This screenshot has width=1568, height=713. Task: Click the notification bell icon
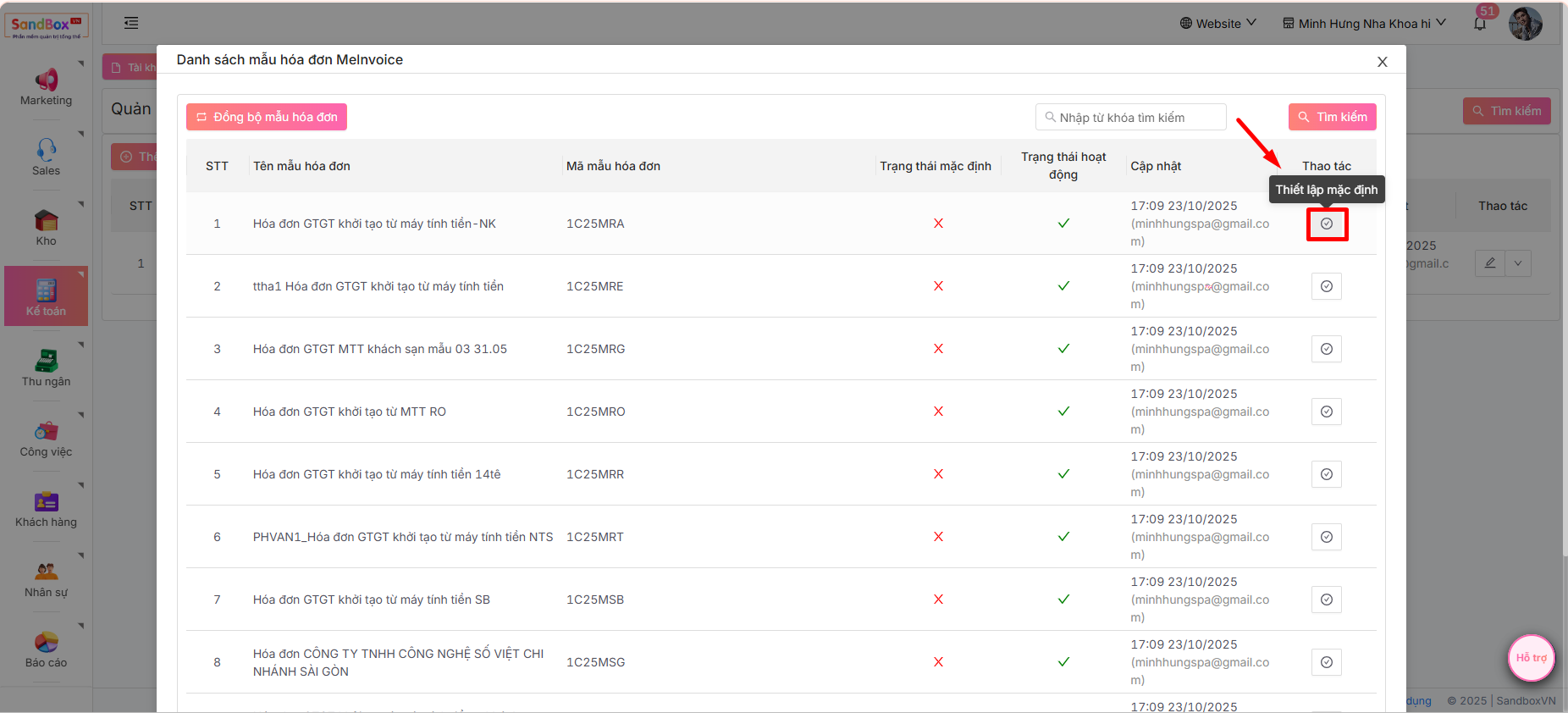[1480, 24]
